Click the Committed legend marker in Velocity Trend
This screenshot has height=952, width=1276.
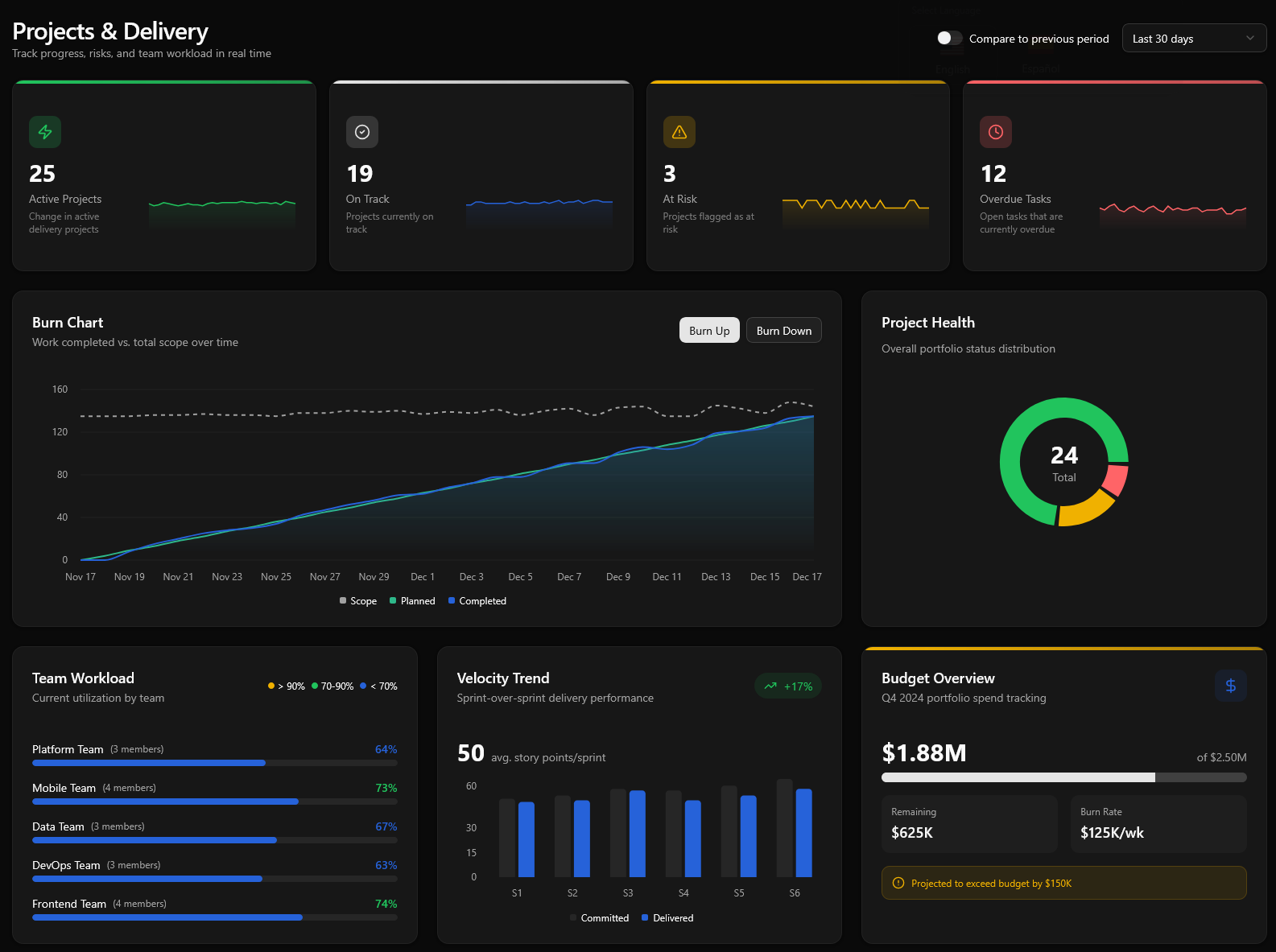point(573,917)
